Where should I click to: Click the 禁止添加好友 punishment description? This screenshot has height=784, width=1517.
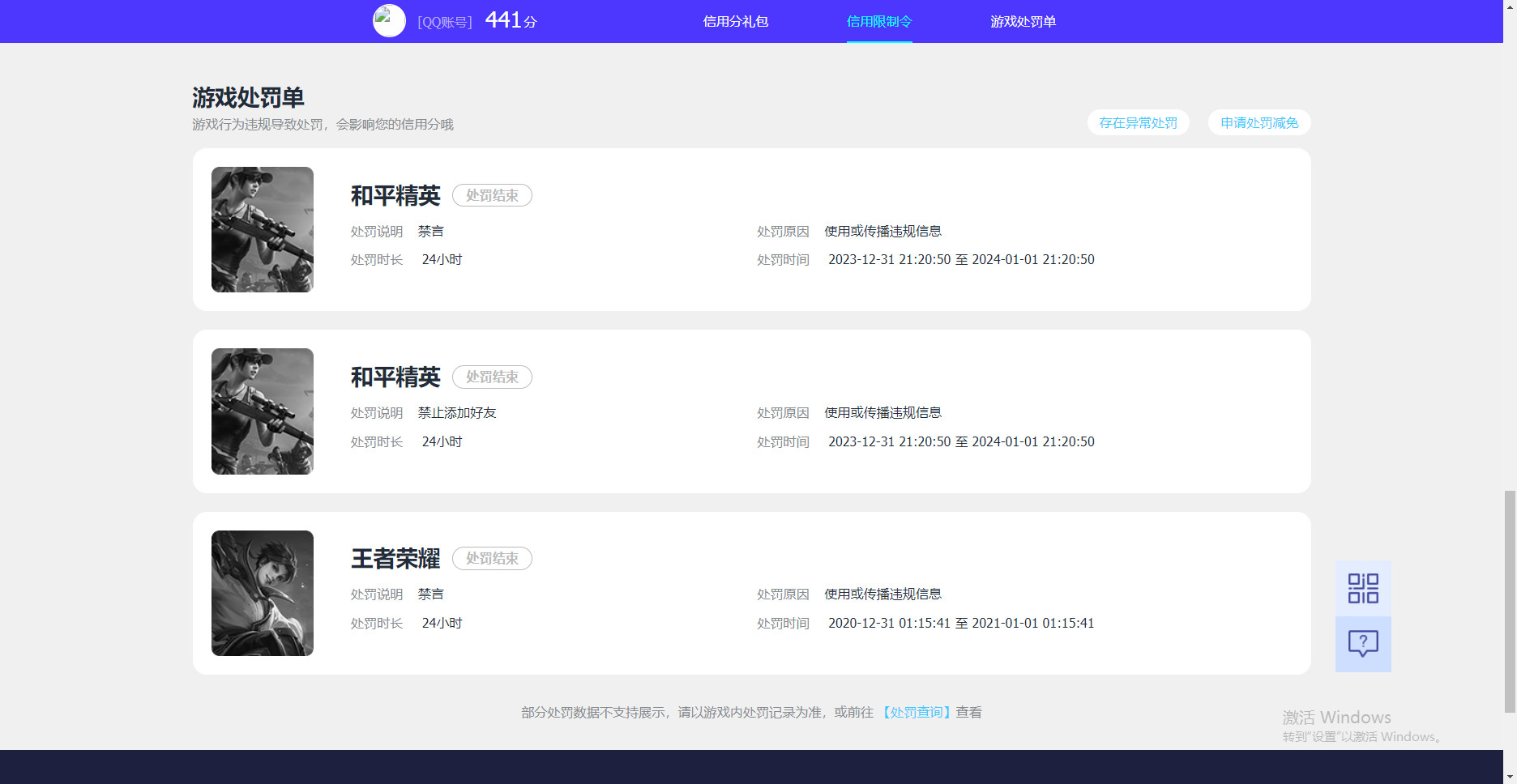[x=457, y=413]
